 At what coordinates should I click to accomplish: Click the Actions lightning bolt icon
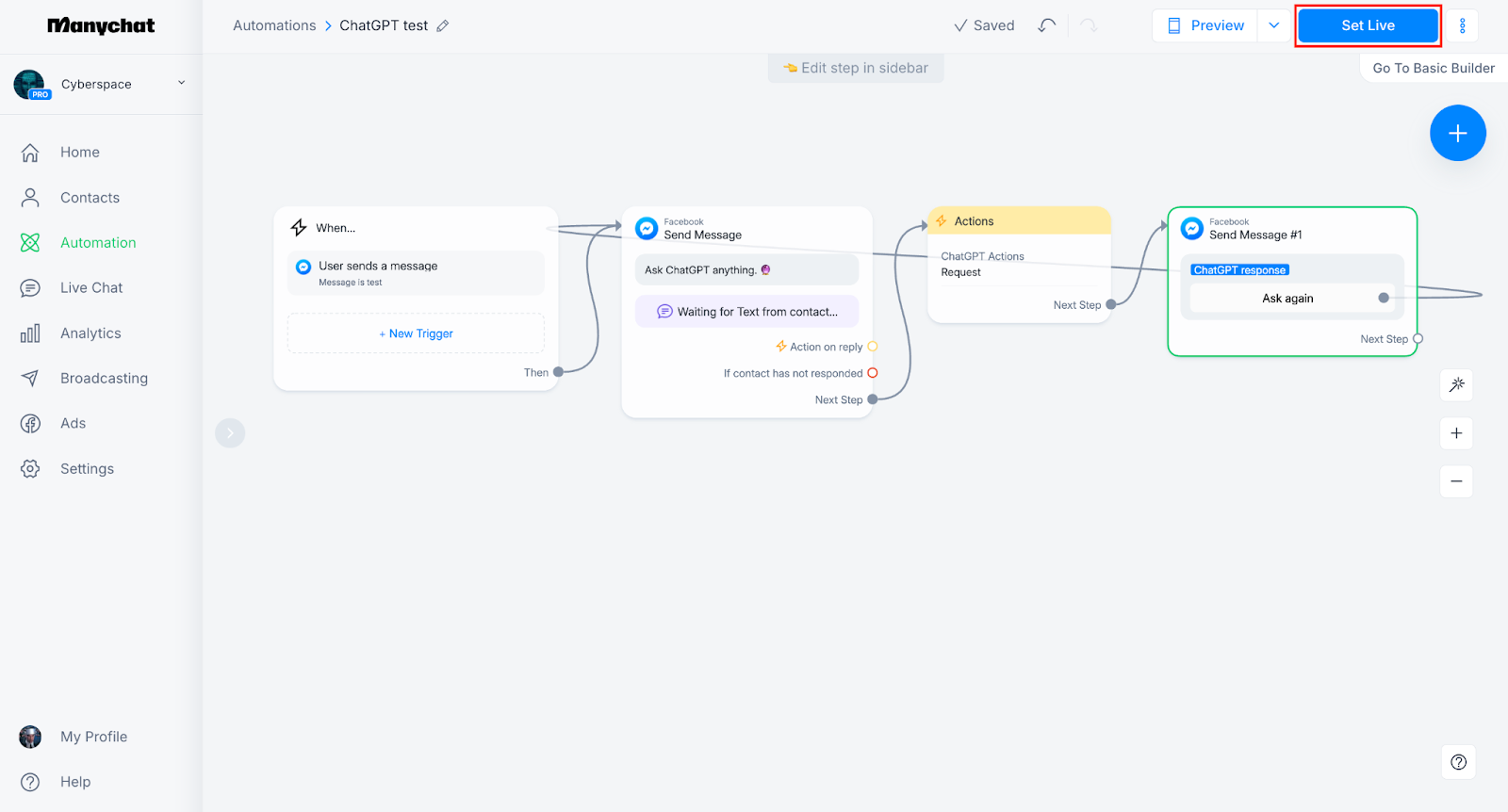coord(942,220)
